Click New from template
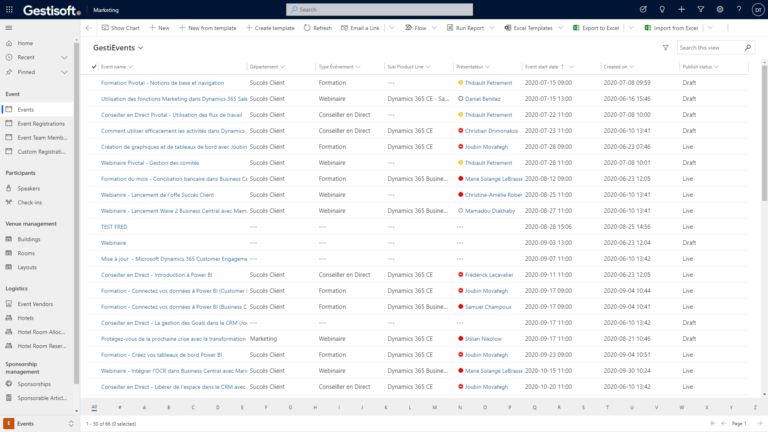The image size is (768, 432). (x=208, y=28)
